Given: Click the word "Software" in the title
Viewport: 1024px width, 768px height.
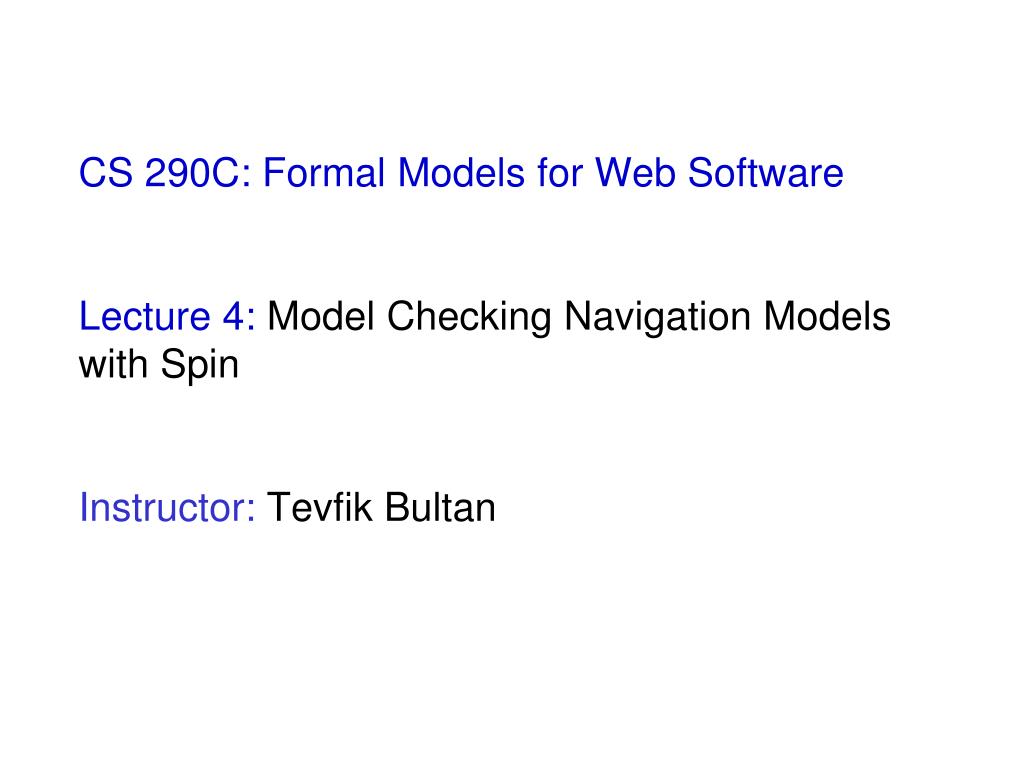Looking at the screenshot, I should (765, 173).
